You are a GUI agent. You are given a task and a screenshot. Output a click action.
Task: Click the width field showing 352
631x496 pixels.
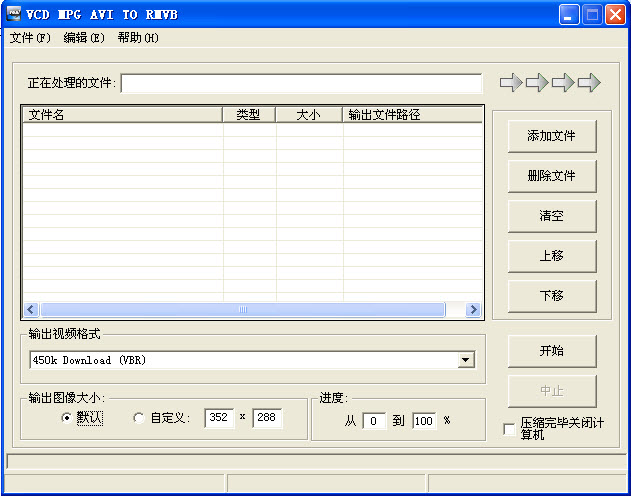(219, 418)
